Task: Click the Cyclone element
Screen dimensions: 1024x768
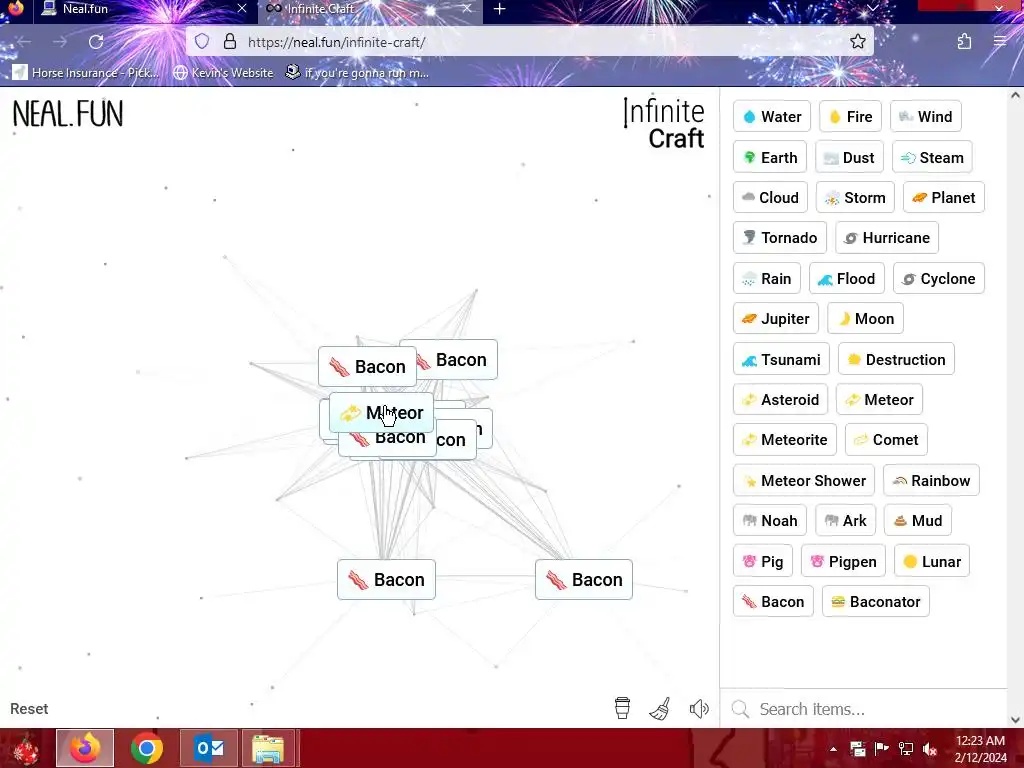Action: coord(938,278)
